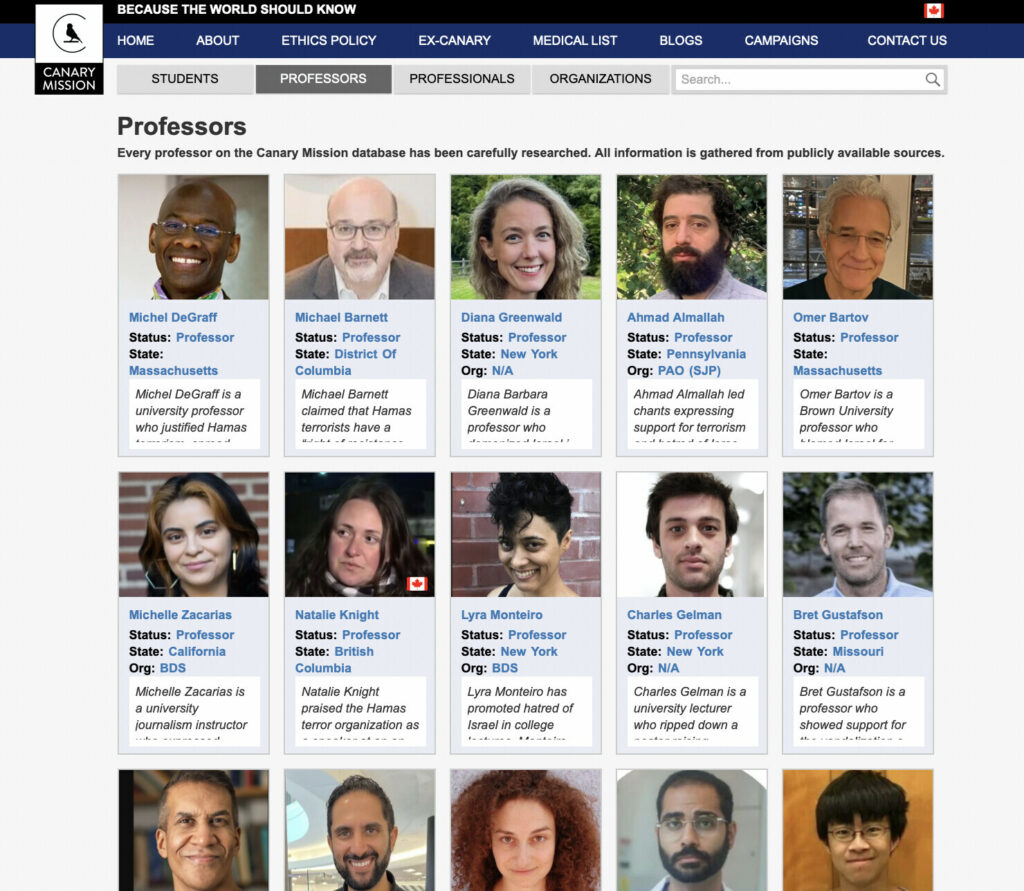Click the Canadian flag icon in header
The image size is (1024, 891).
pyautogui.click(x=933, y=10)
